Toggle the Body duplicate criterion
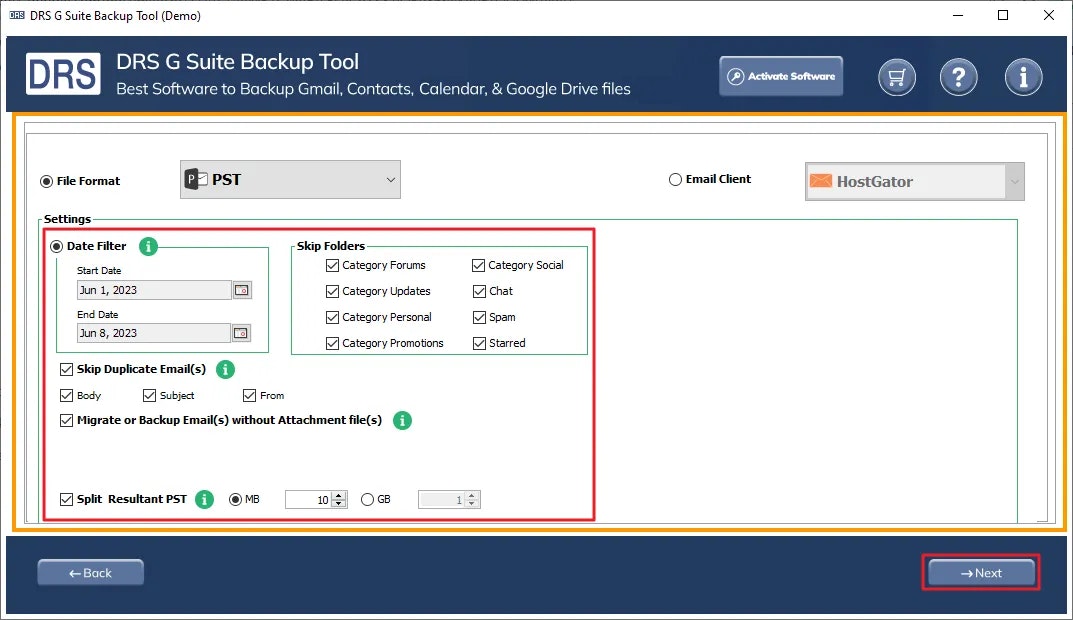This screenshot has width=1073, height=620. click(66, 396)
